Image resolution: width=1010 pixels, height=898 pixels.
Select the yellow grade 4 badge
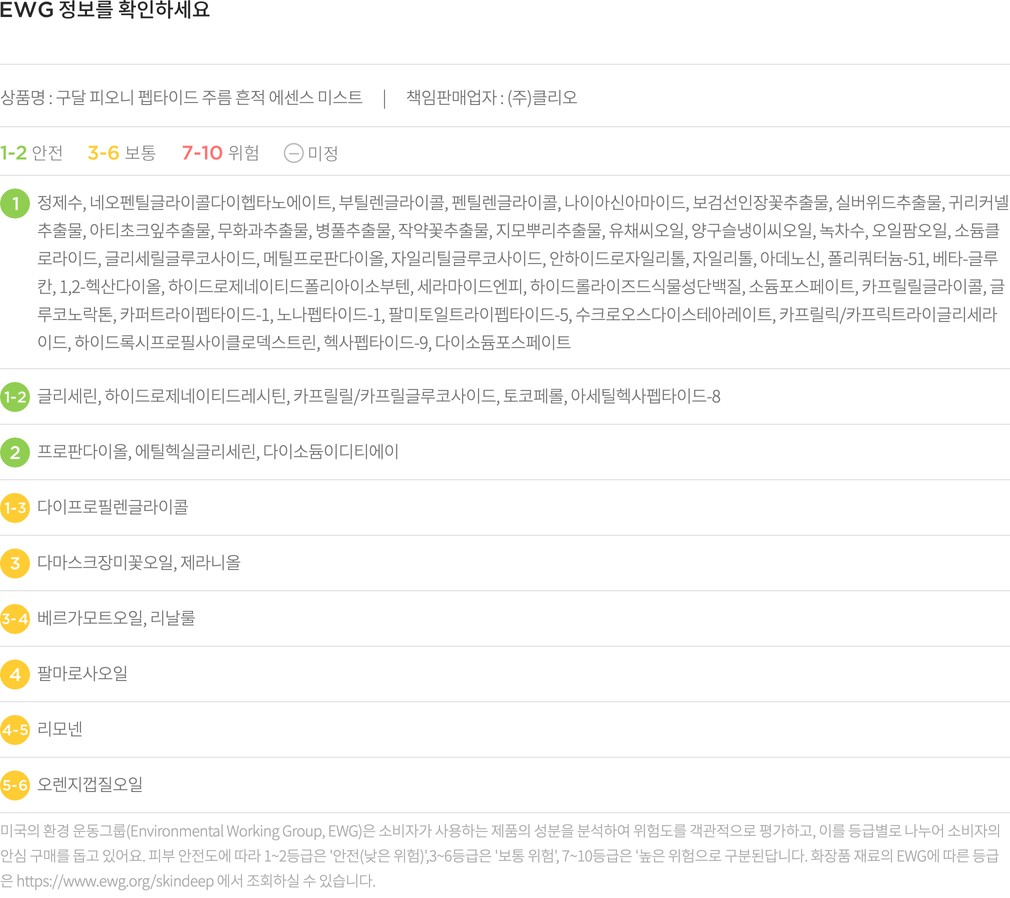(15, 674)
